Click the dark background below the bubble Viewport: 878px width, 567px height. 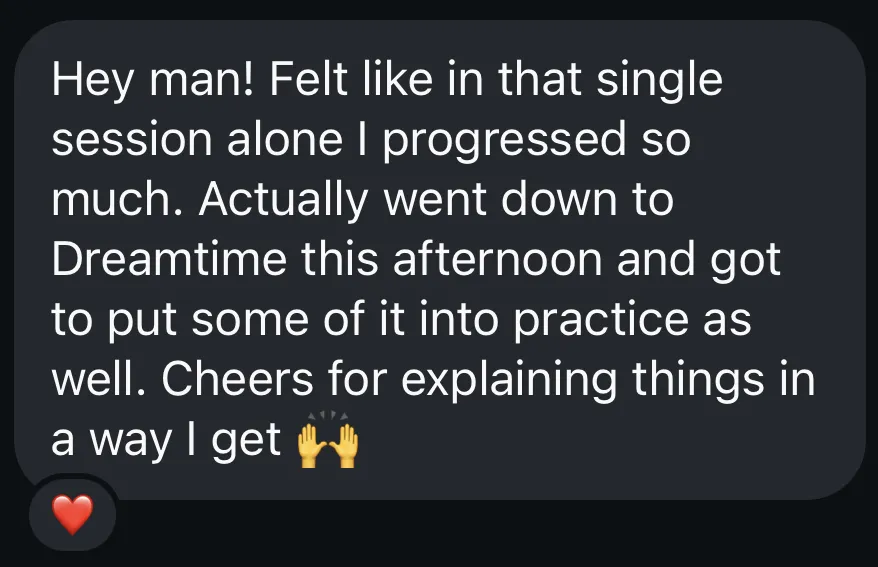coord(500,535)
